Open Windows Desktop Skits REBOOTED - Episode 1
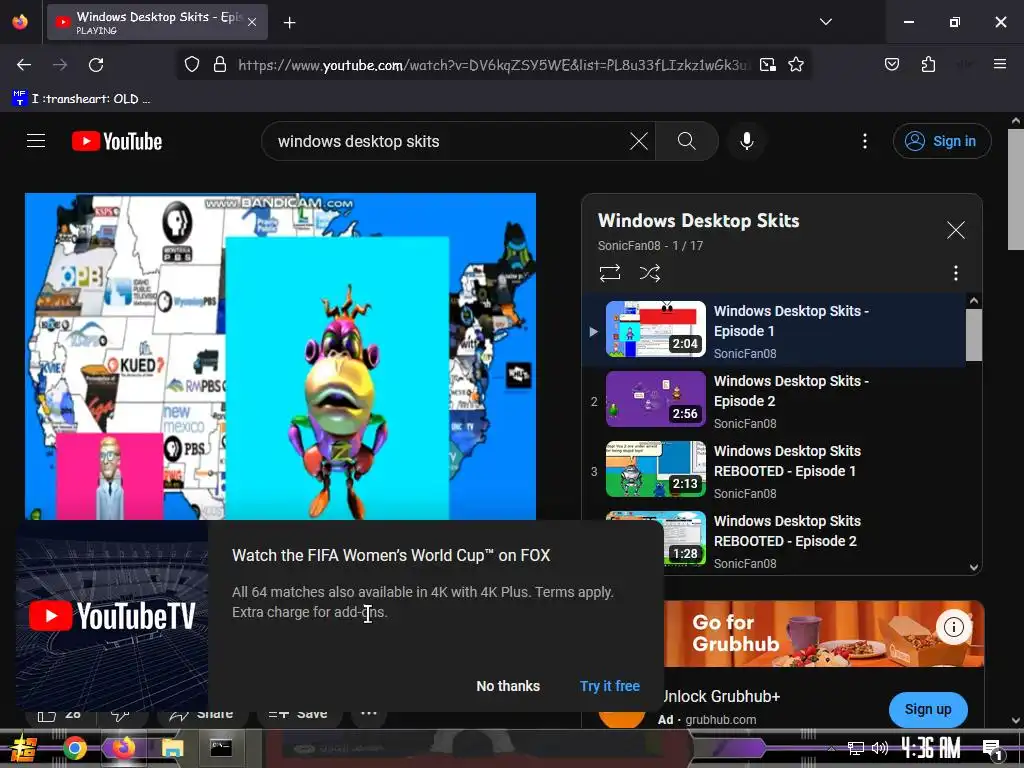This screenshot has width=1024, height=768. [x=787, y=461]
